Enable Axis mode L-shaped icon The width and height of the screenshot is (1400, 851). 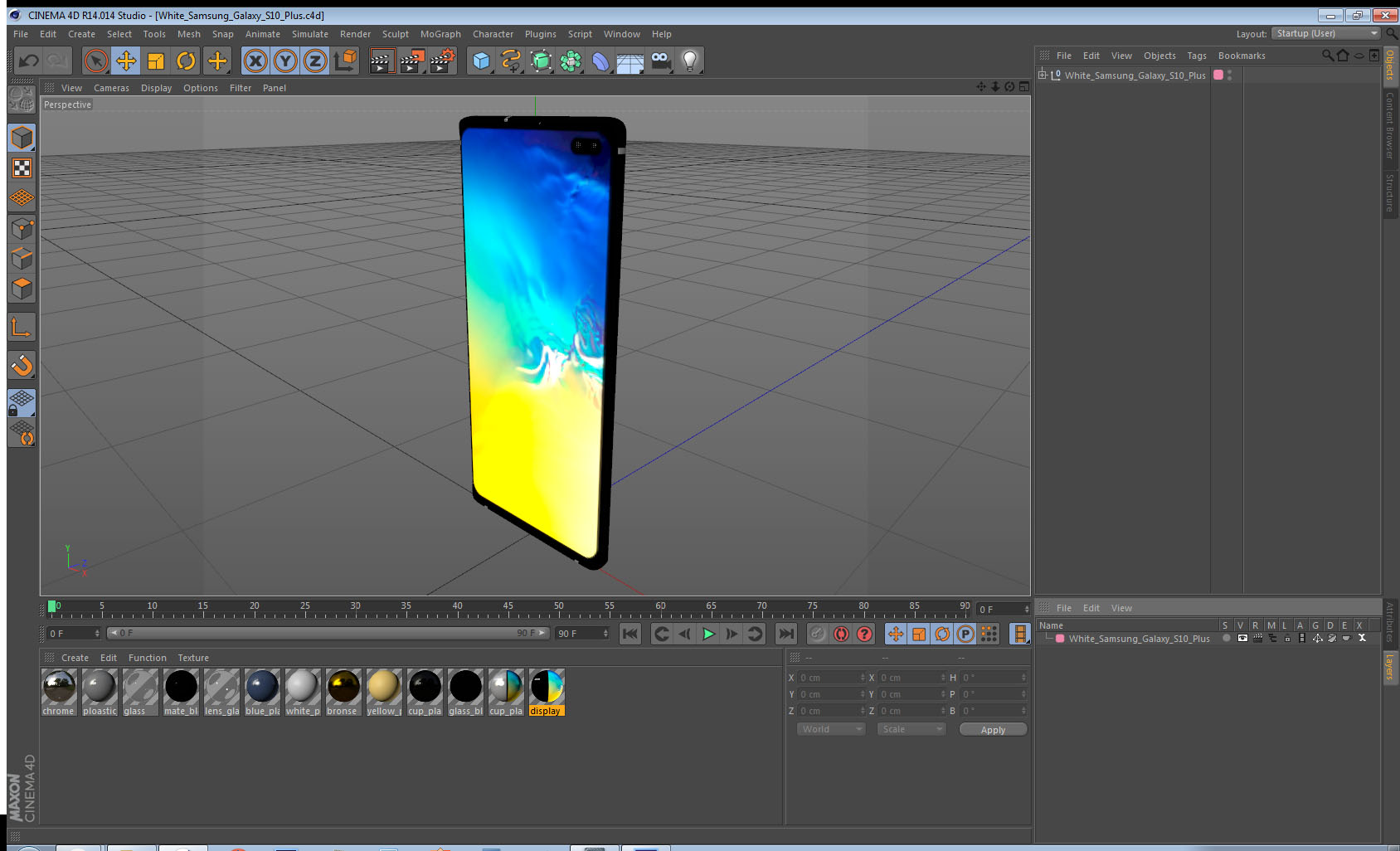point(22,328)
